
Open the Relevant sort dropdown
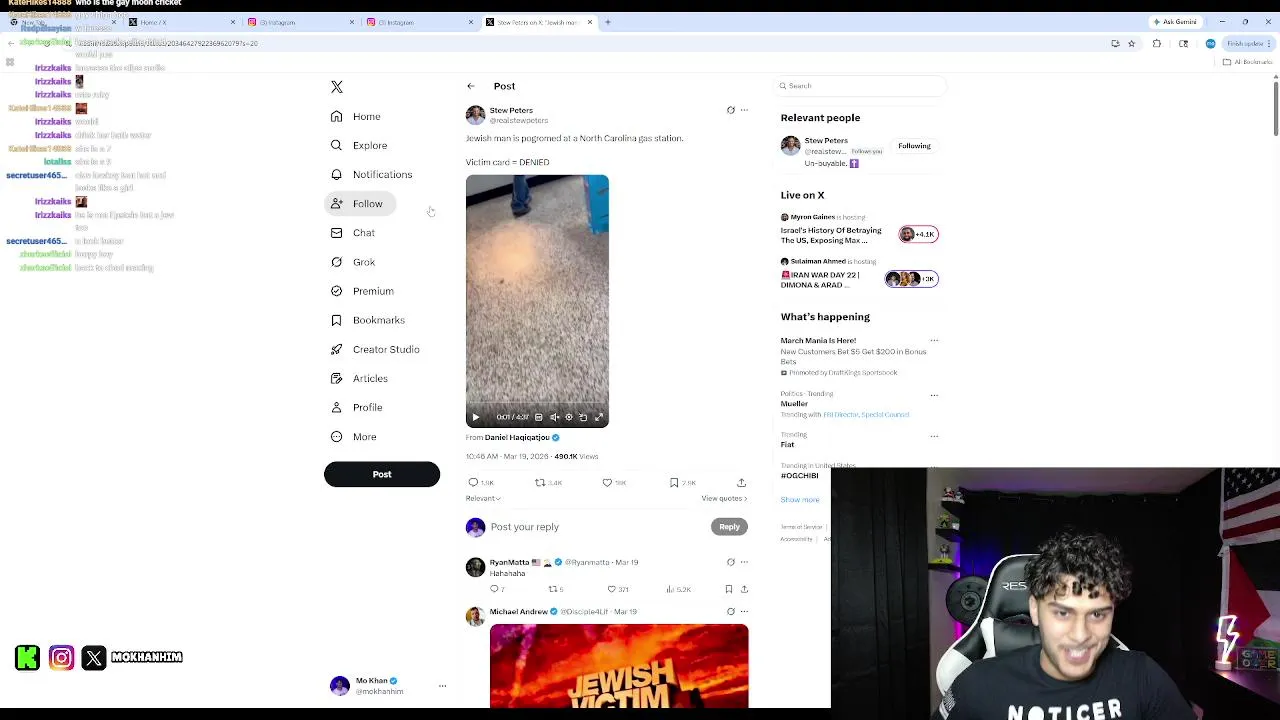point(483,499)
